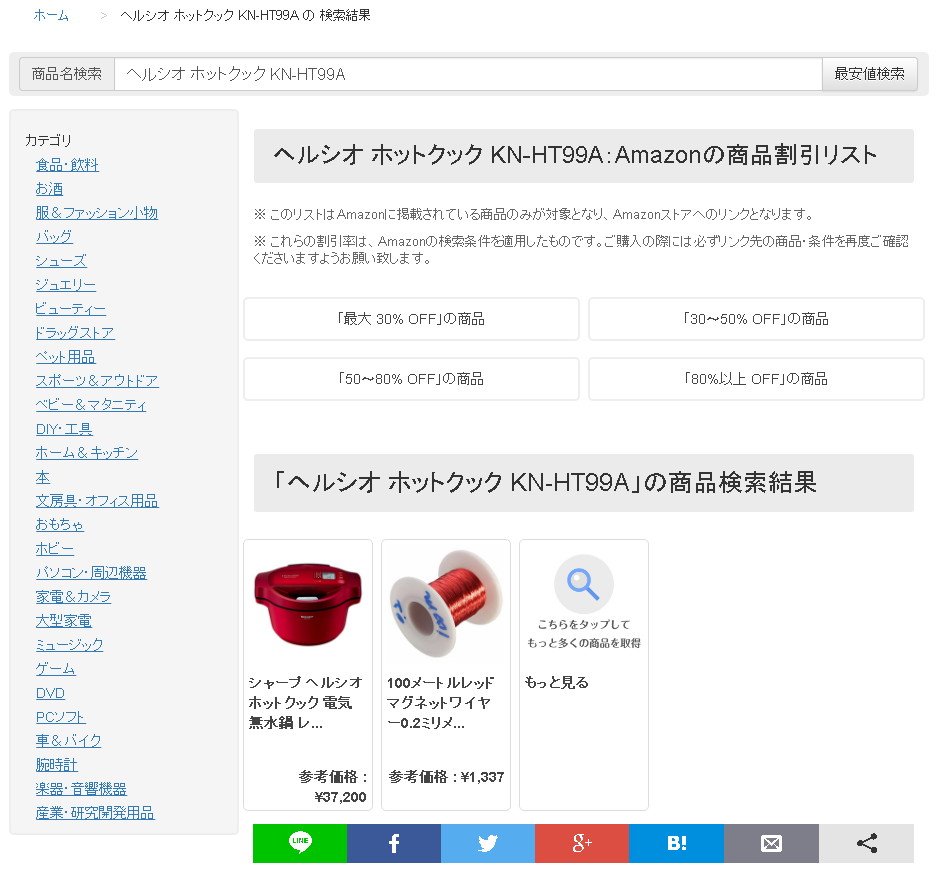Open the ミュージック category
936x874 pixels.
[69, 645]
